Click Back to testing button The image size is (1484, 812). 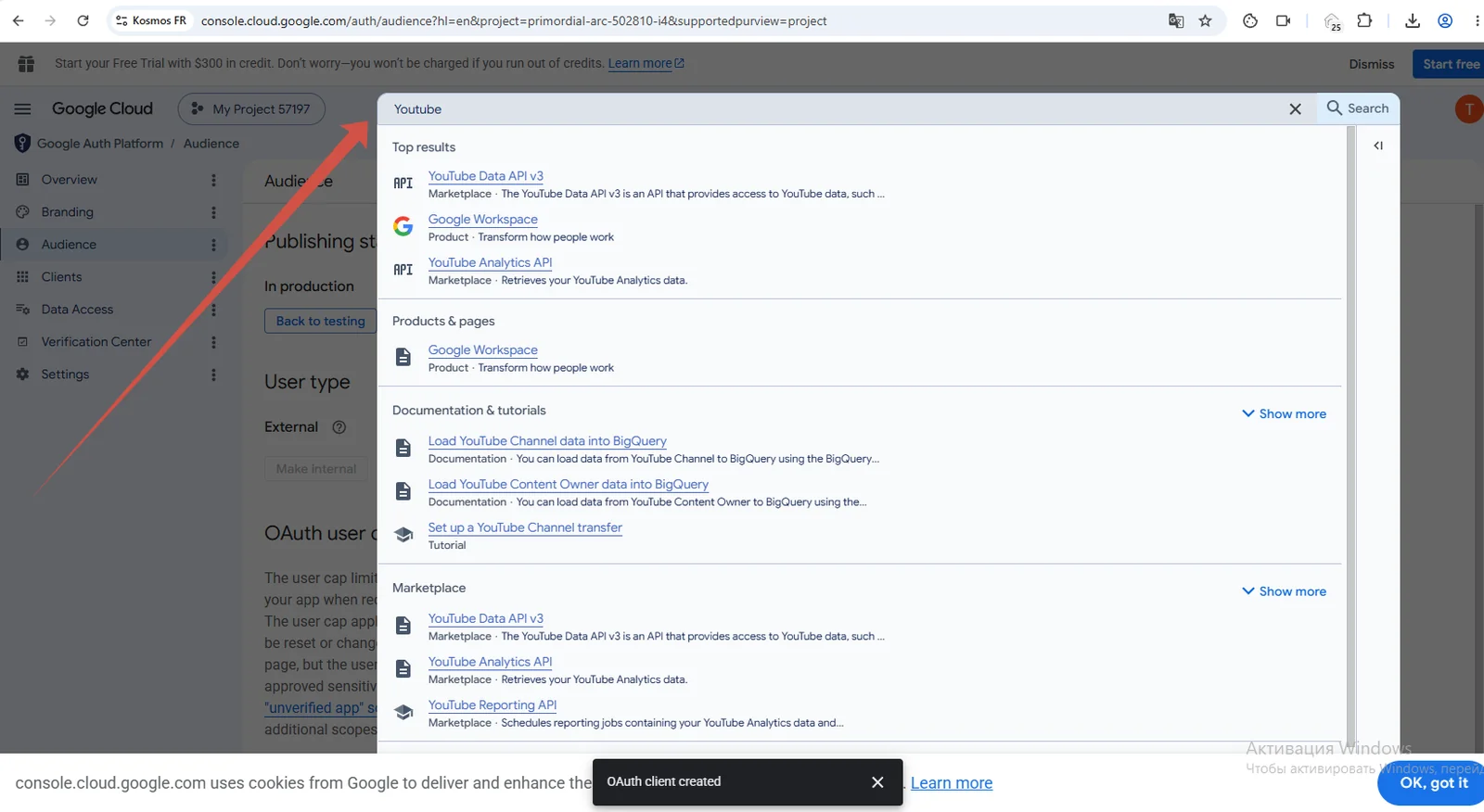pos(320,321)
